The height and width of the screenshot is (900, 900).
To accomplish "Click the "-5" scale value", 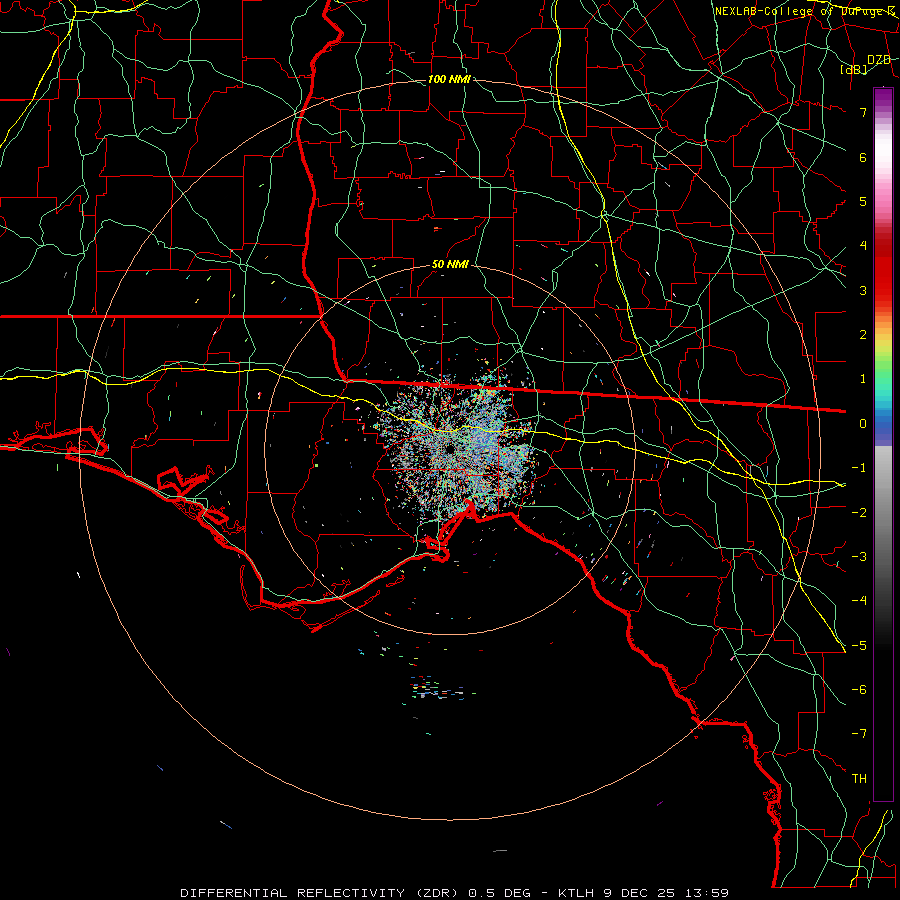I will point(859,646).
